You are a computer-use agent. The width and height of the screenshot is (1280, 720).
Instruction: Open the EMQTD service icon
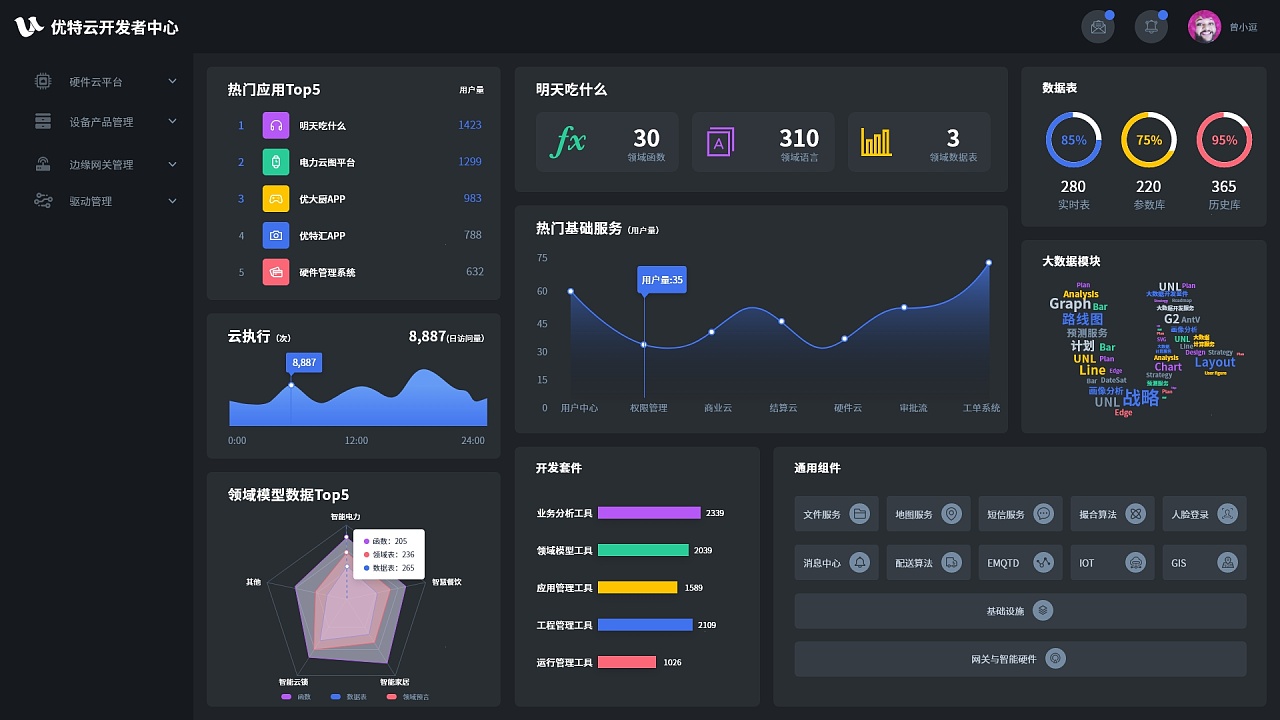click(x=1045, y=562)
